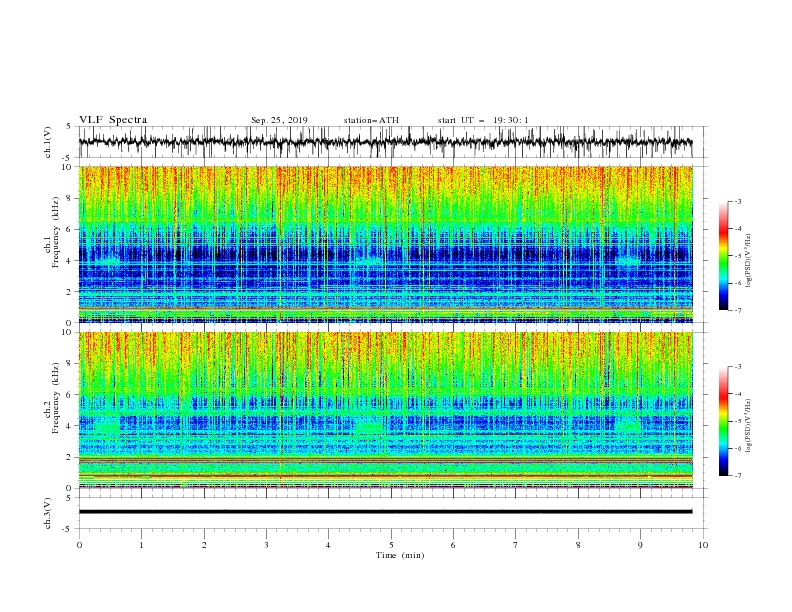Select the "start UT = 19:30:1" text
Screen dimensions: 792x612
pyautogui.click(x=482, y=120)
